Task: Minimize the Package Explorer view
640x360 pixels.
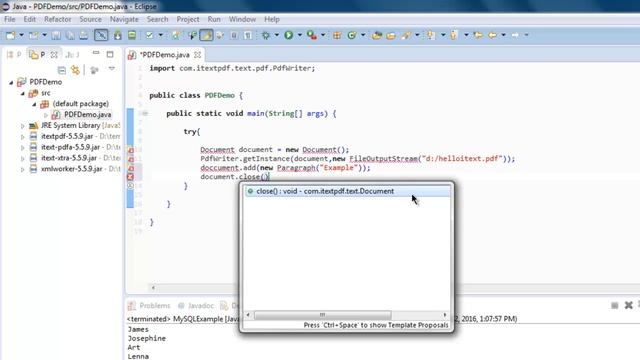Action: [x=96, y=53]
